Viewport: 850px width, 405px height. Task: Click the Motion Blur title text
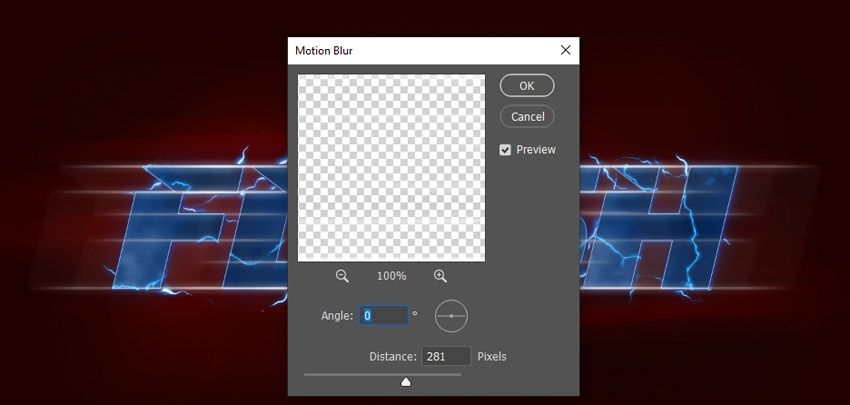pyautogui.click(x=324, y=51)
